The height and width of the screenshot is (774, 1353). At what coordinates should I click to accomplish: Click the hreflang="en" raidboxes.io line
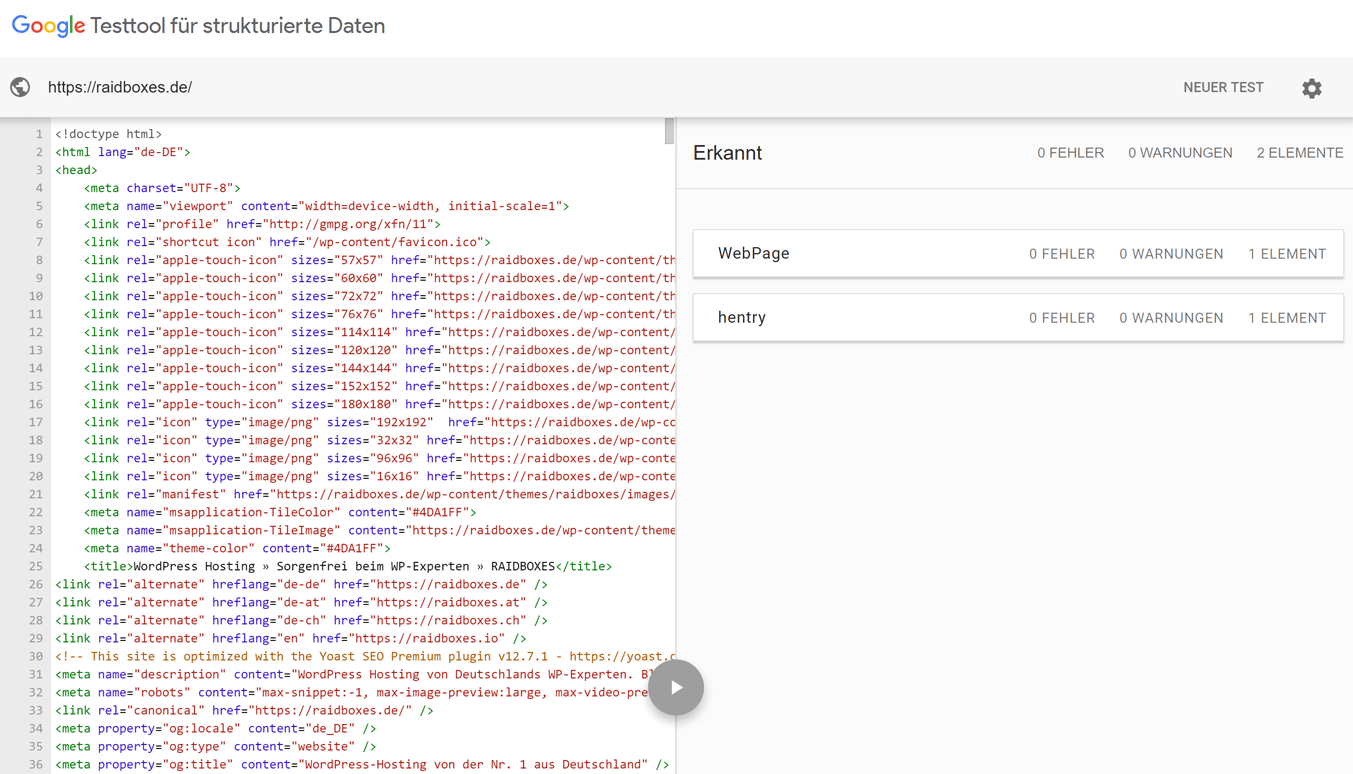tap(291, 638)
